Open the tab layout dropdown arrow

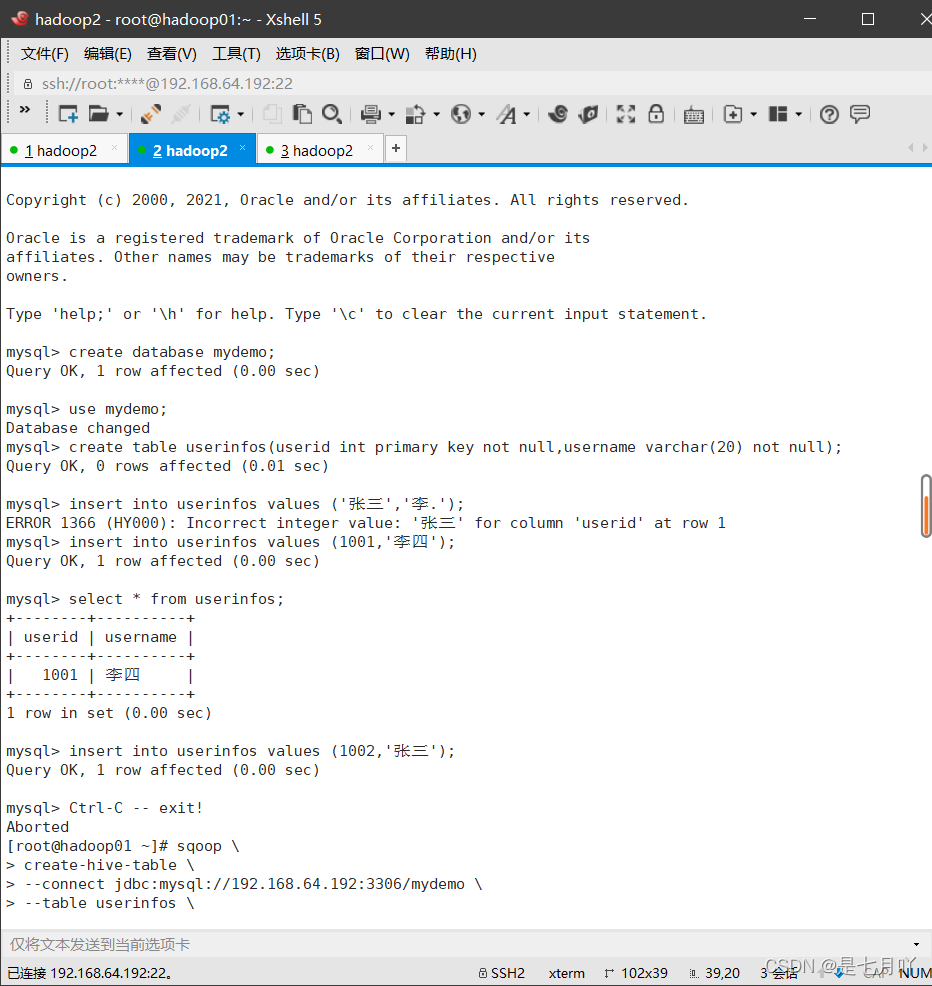[799, 115]
